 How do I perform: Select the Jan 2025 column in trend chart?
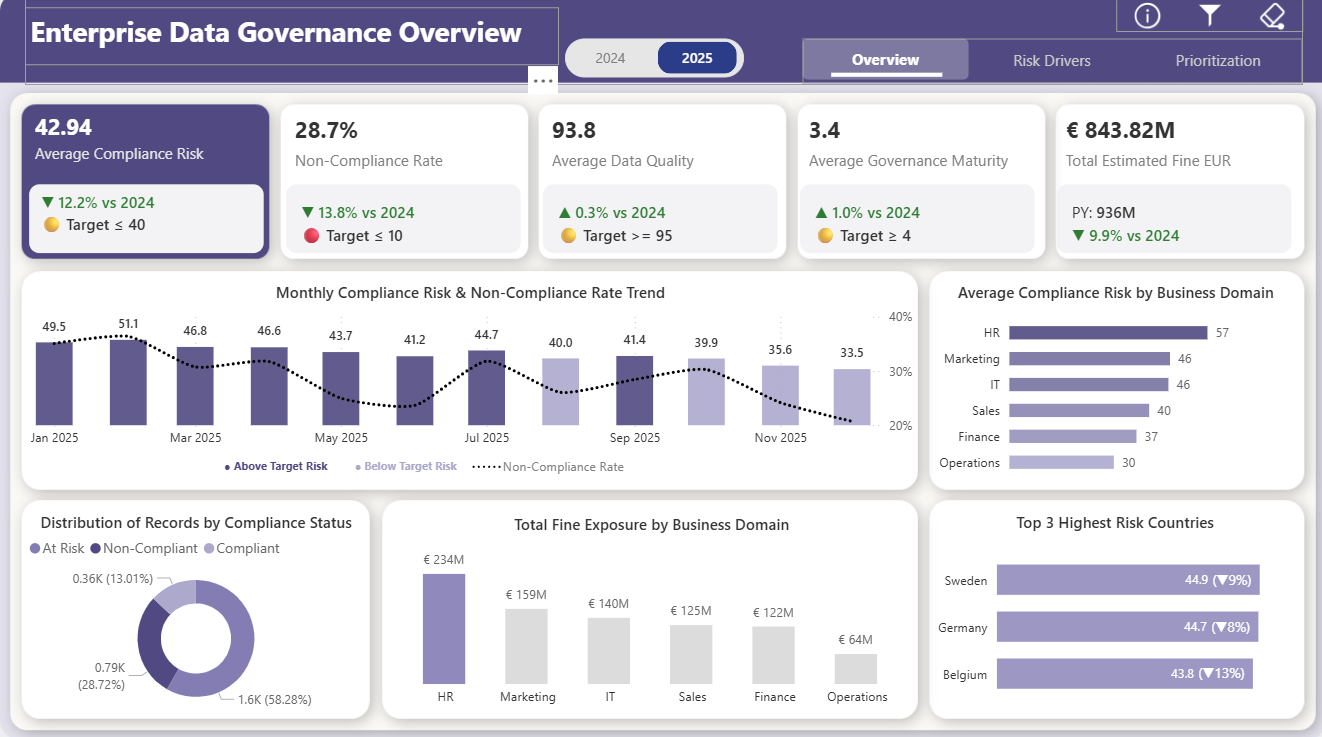pyautogui.click(x=54, y=385)
